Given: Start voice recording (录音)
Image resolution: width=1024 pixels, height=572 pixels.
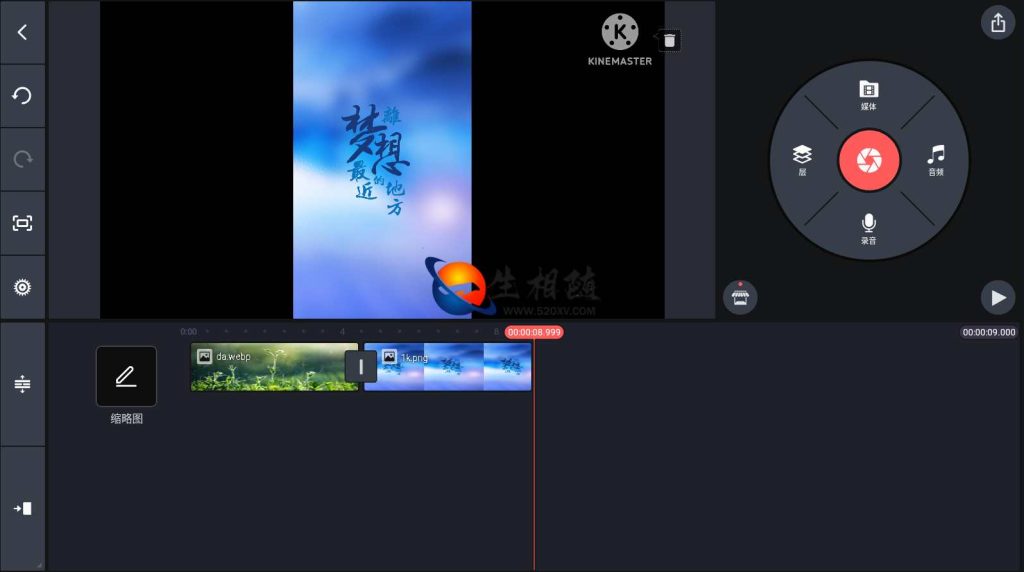Looking at the screenshot, I should [x=869, y=229].
